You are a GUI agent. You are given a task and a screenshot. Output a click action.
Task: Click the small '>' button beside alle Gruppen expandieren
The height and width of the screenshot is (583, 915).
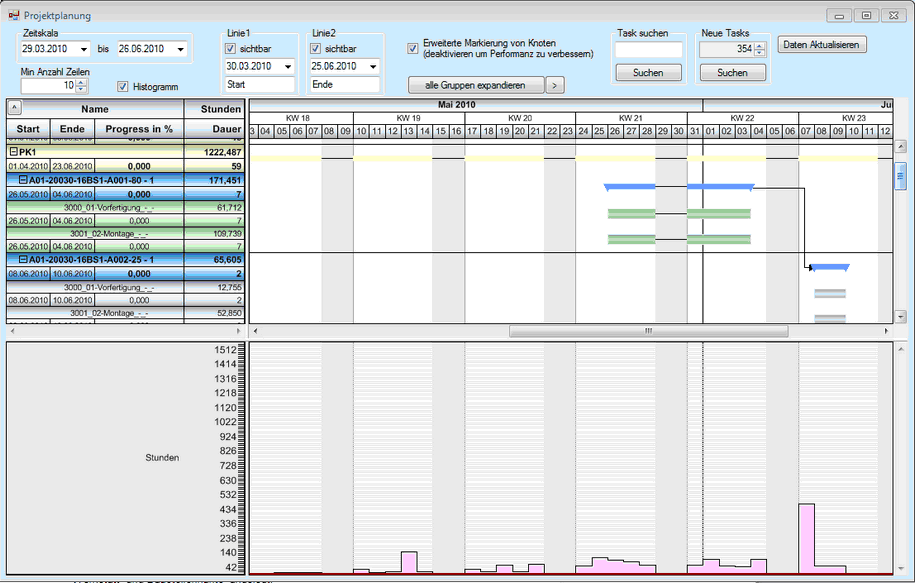point(556,85)
